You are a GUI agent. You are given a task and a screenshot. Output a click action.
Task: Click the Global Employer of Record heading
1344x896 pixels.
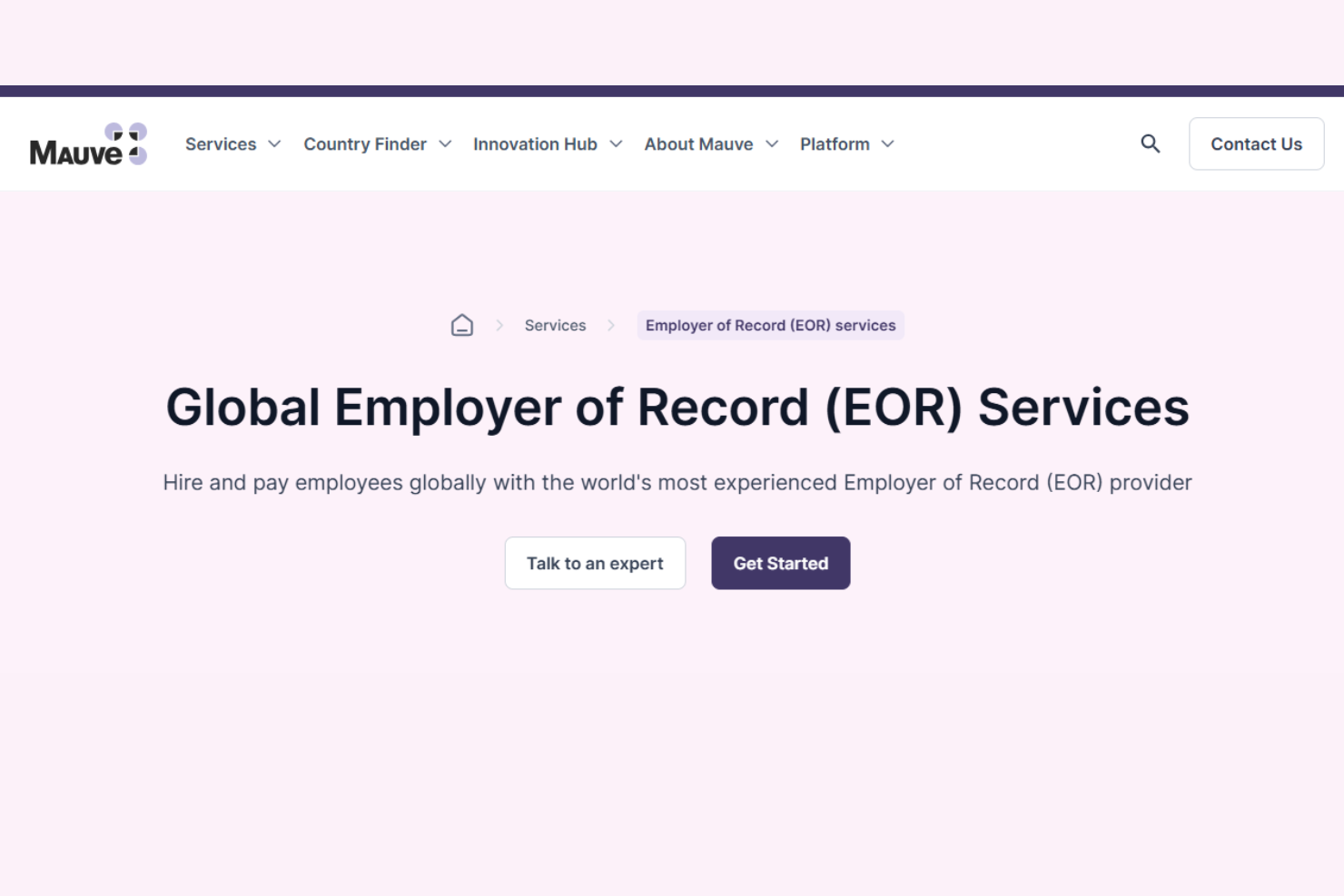coord(677,407)
